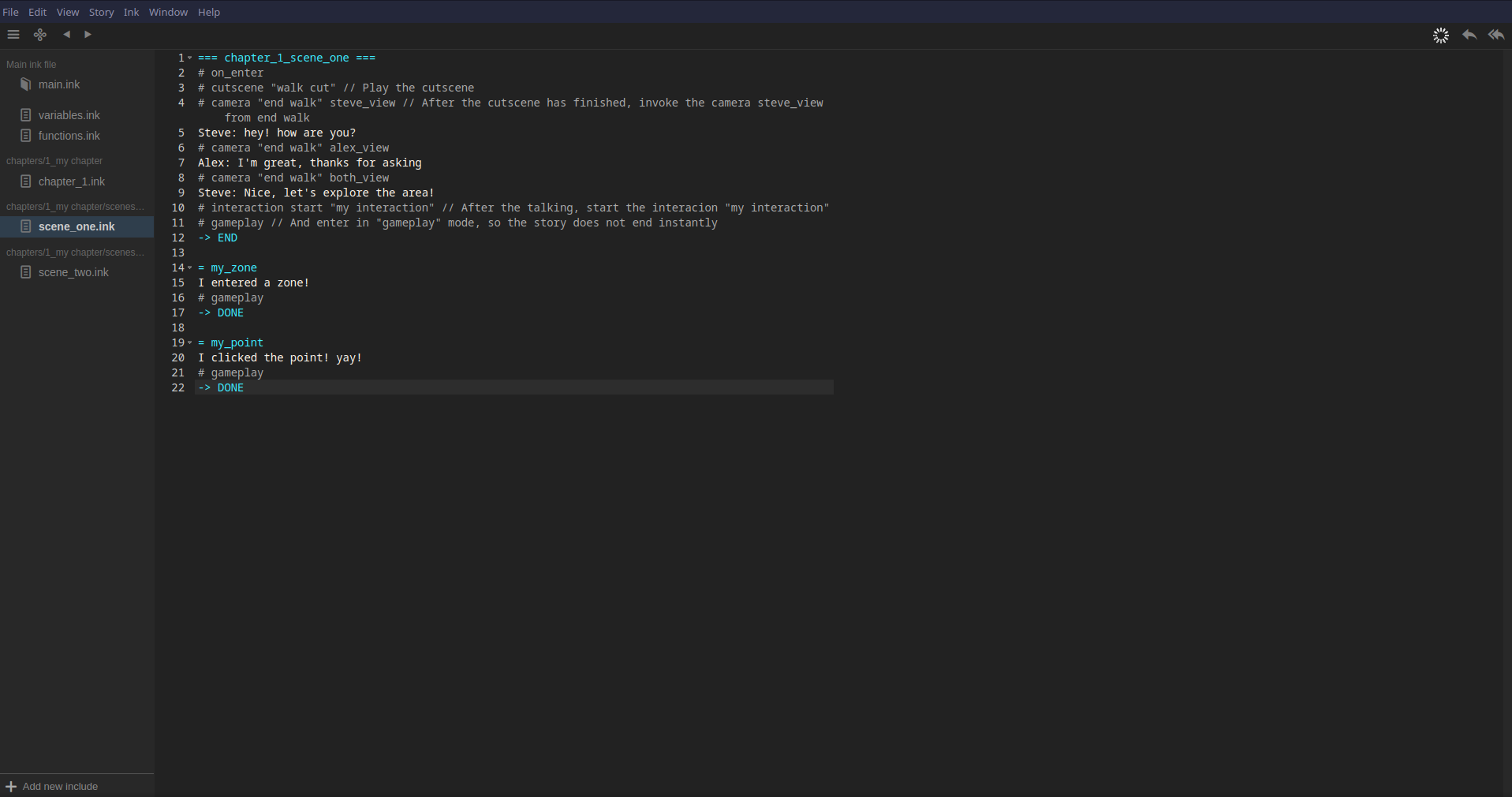Click the '# camera "end walk" both_view' line
The height and width of the screenshot is (797, 1512).
pos(293,178)
